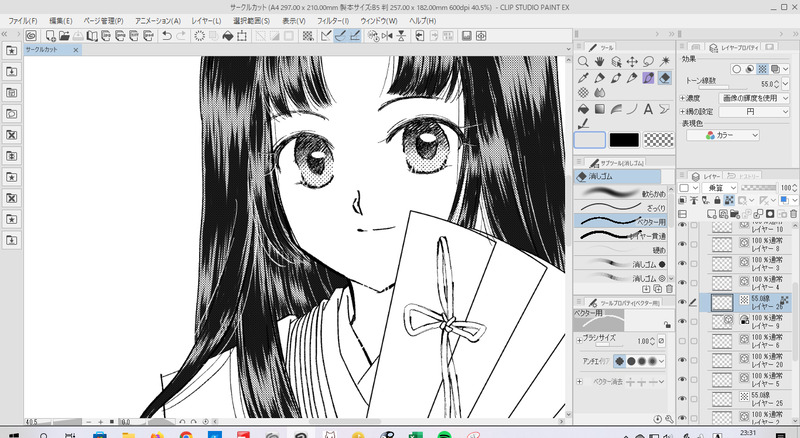Screen dimensions: 800x438
Task: Hide layer レイヤー 3 via eye icon
Action: click(682, 263)
